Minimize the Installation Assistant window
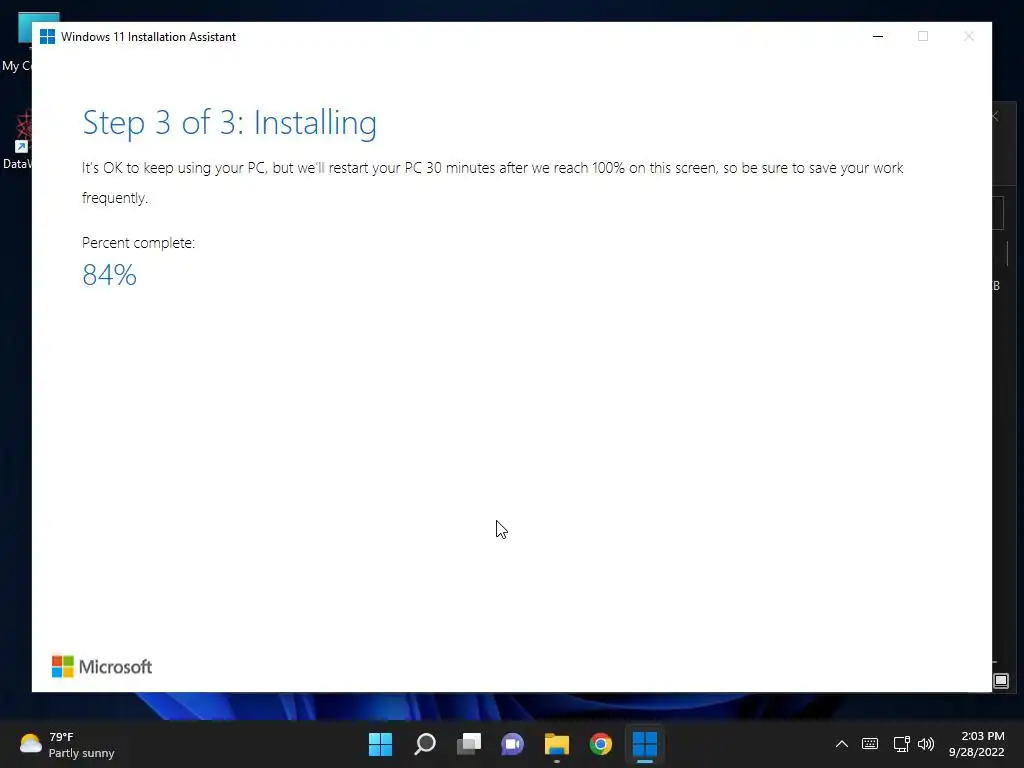Image resolution: width=1024 pixels, height=768 pixels. [878, 37]
